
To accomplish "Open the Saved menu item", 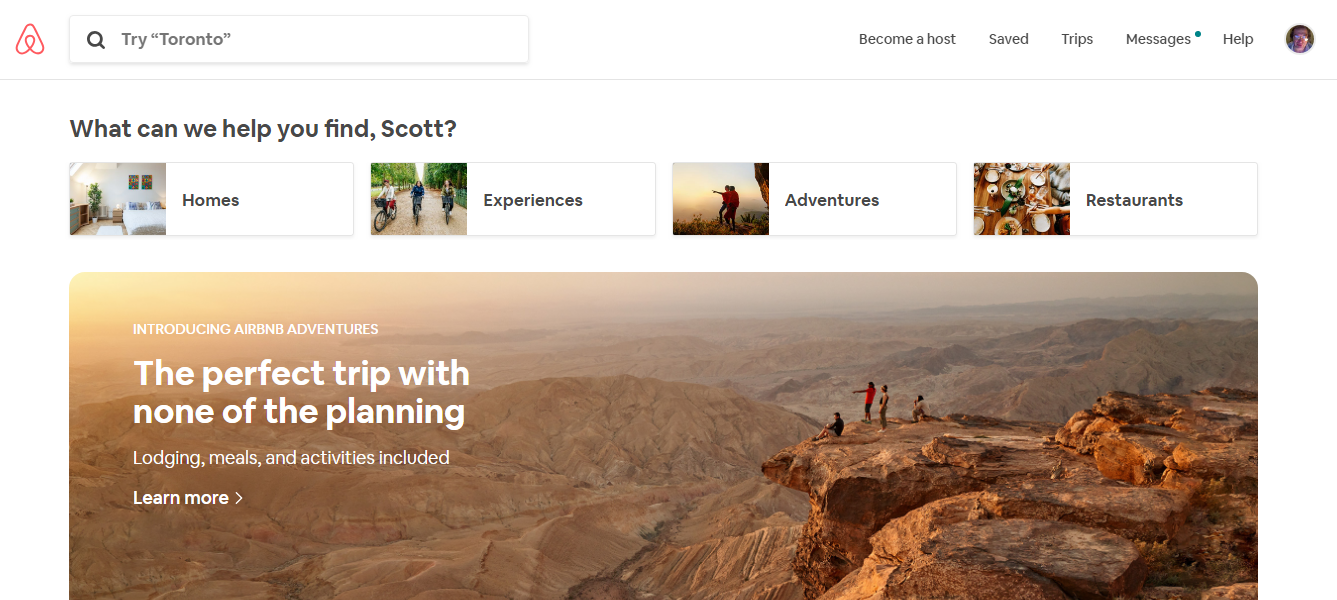I will click(1008, 39).
